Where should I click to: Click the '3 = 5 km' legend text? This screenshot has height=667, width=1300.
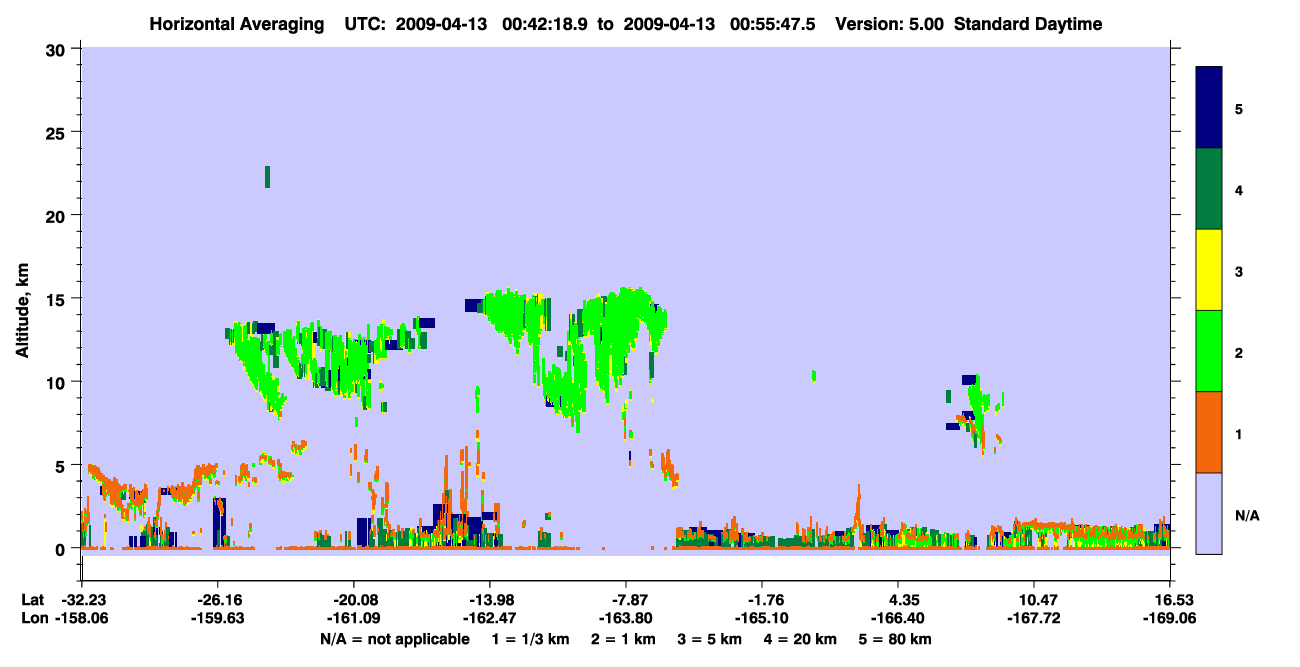tap(711, 639)
